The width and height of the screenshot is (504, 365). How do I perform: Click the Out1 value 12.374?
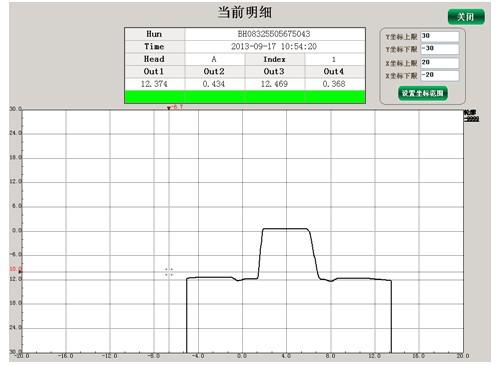coord(154,84)
